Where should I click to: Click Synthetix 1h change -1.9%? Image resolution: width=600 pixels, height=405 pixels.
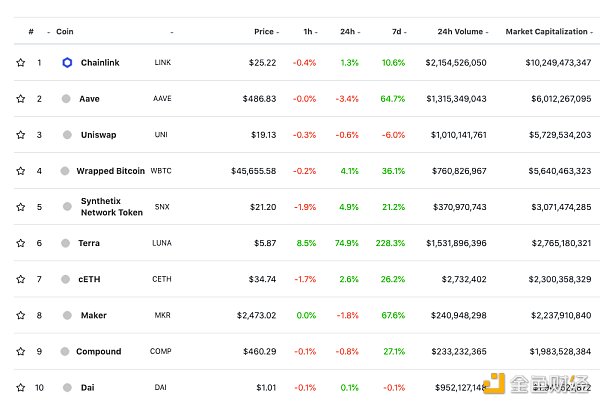(x=305, y=207)
